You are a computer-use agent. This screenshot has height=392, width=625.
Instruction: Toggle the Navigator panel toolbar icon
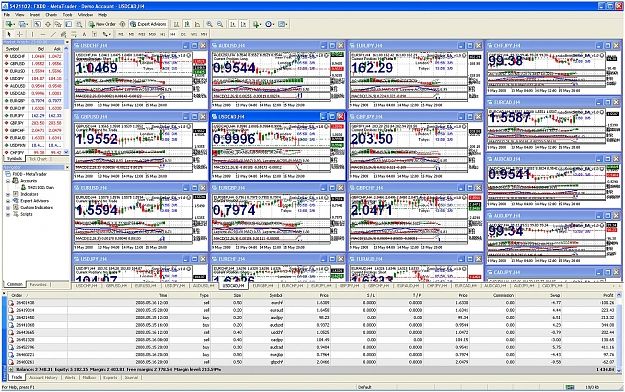tap(58, 24)
